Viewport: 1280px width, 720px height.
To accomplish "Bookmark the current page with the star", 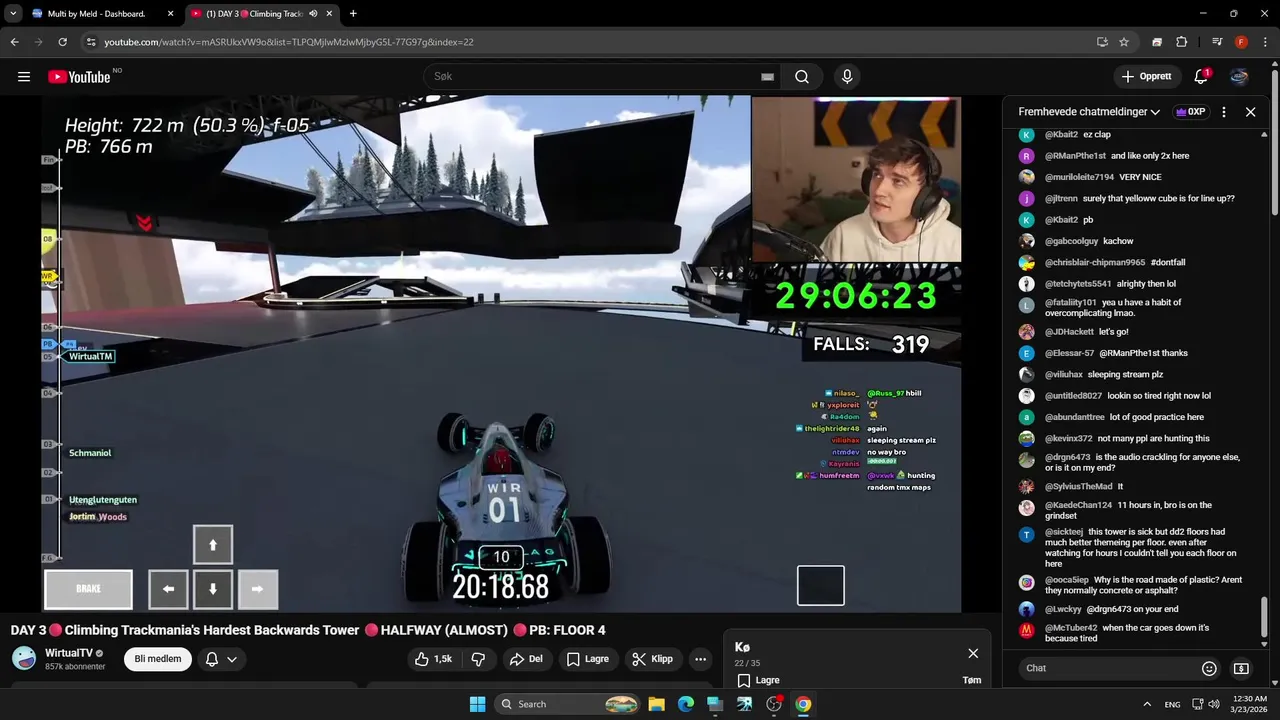I will (1124, 42).
